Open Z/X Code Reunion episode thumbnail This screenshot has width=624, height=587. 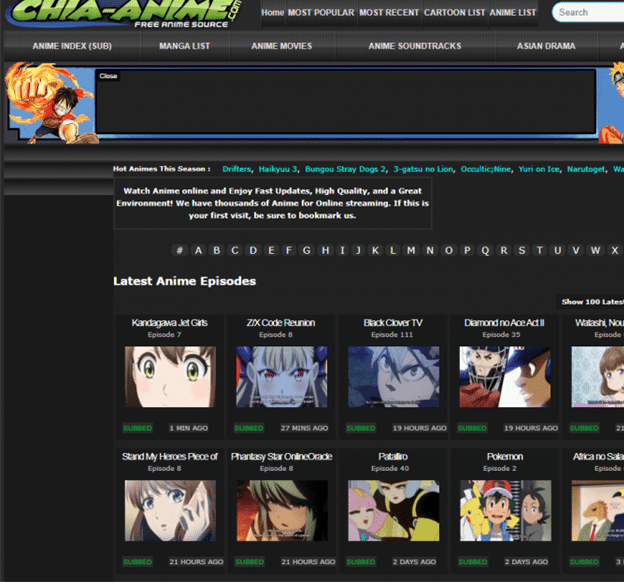pyautogui.click(x=282, y=377)
